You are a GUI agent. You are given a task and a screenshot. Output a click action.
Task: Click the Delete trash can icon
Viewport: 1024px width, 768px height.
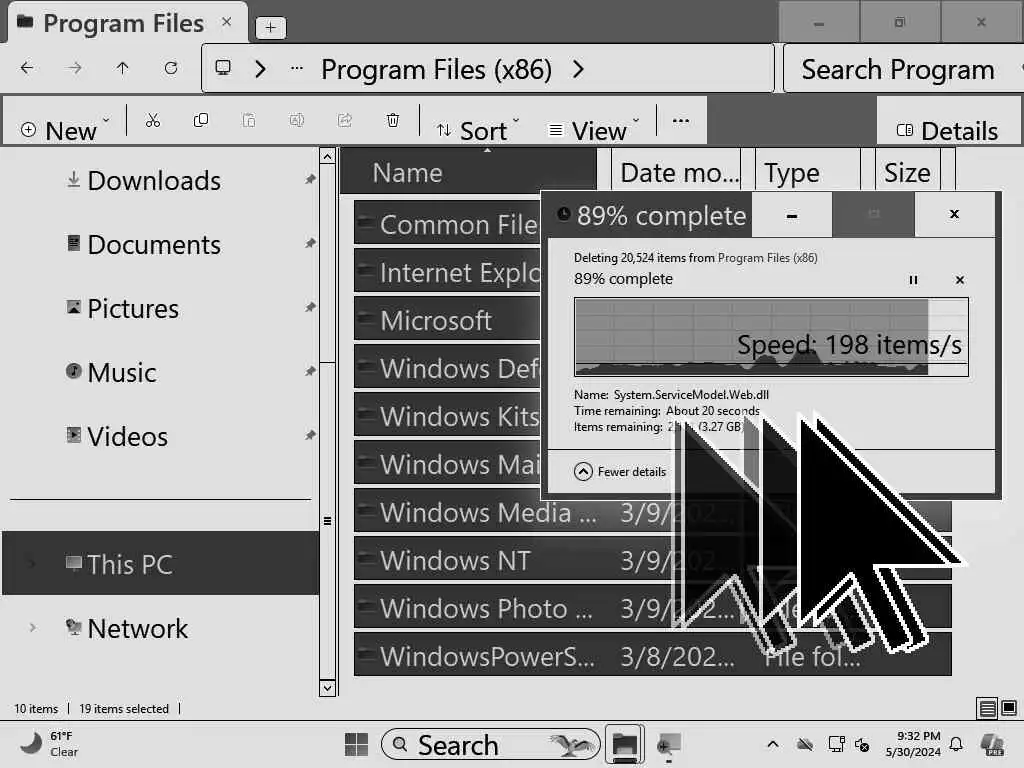(x=392, y=120)
